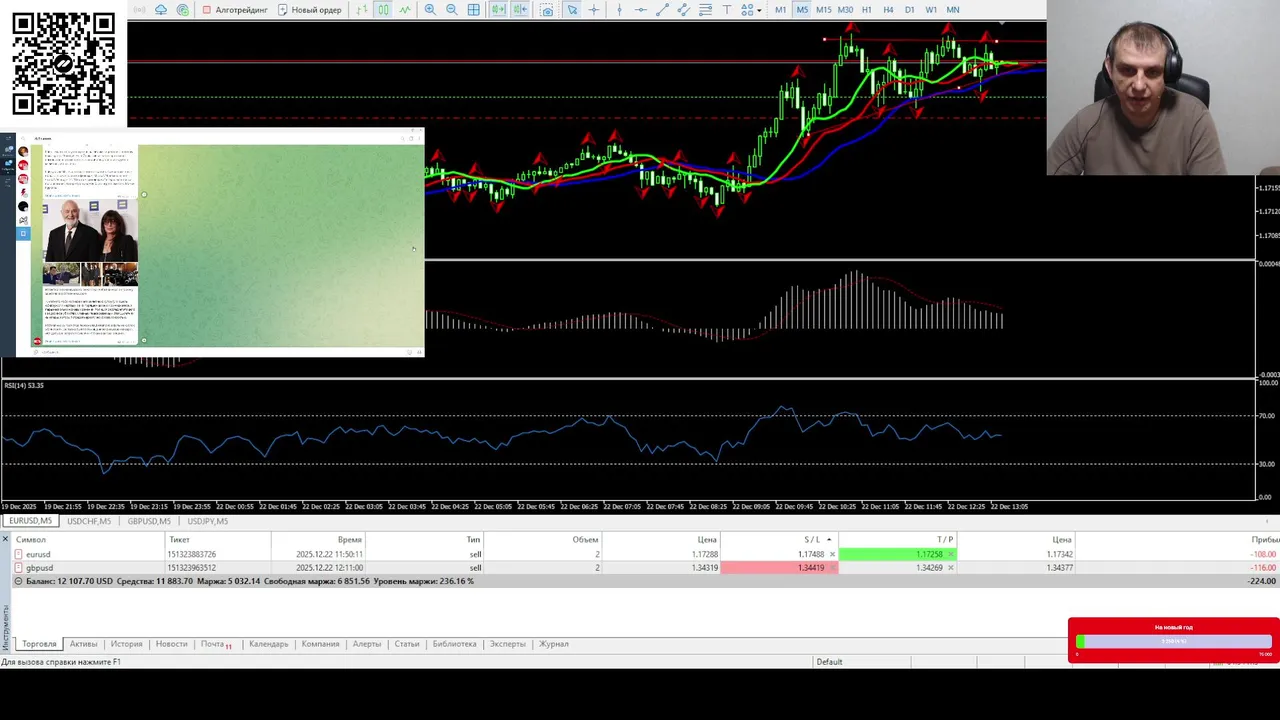1280x720 pixels.
Task: Set timeframe to M1
Action: [x=780, y=9]
